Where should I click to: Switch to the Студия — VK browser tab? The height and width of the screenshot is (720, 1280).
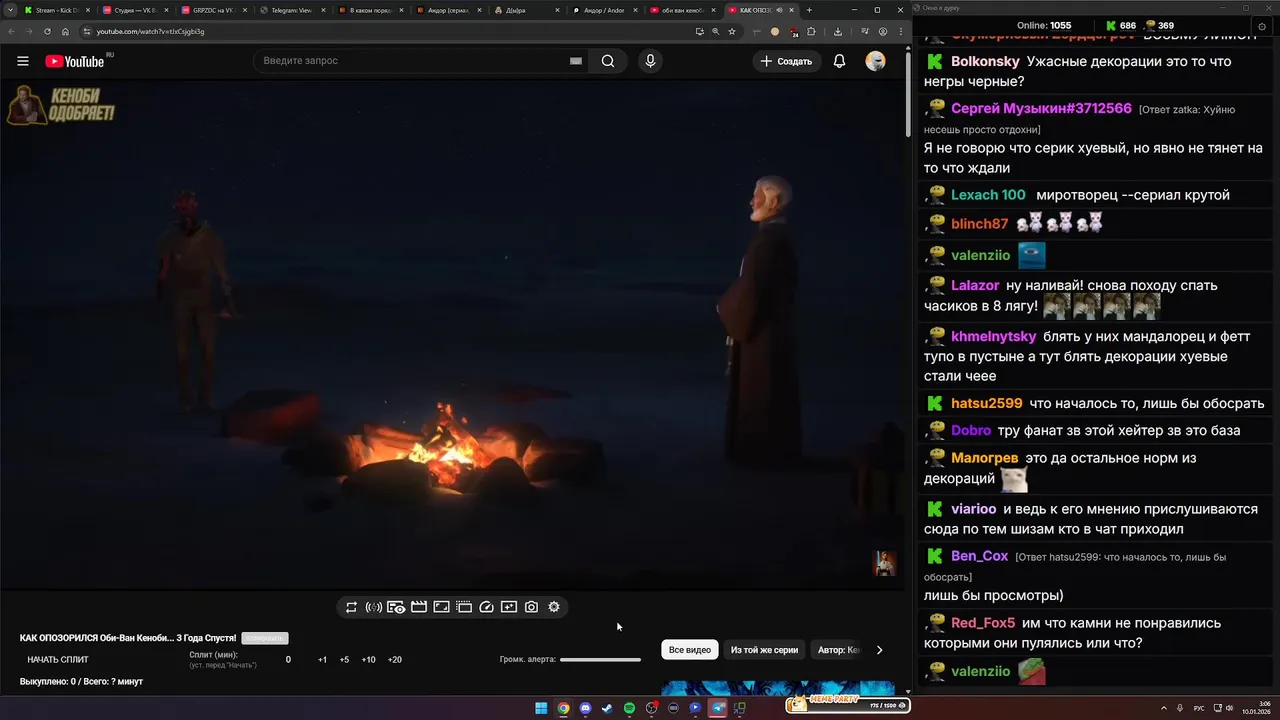[134, 10]
